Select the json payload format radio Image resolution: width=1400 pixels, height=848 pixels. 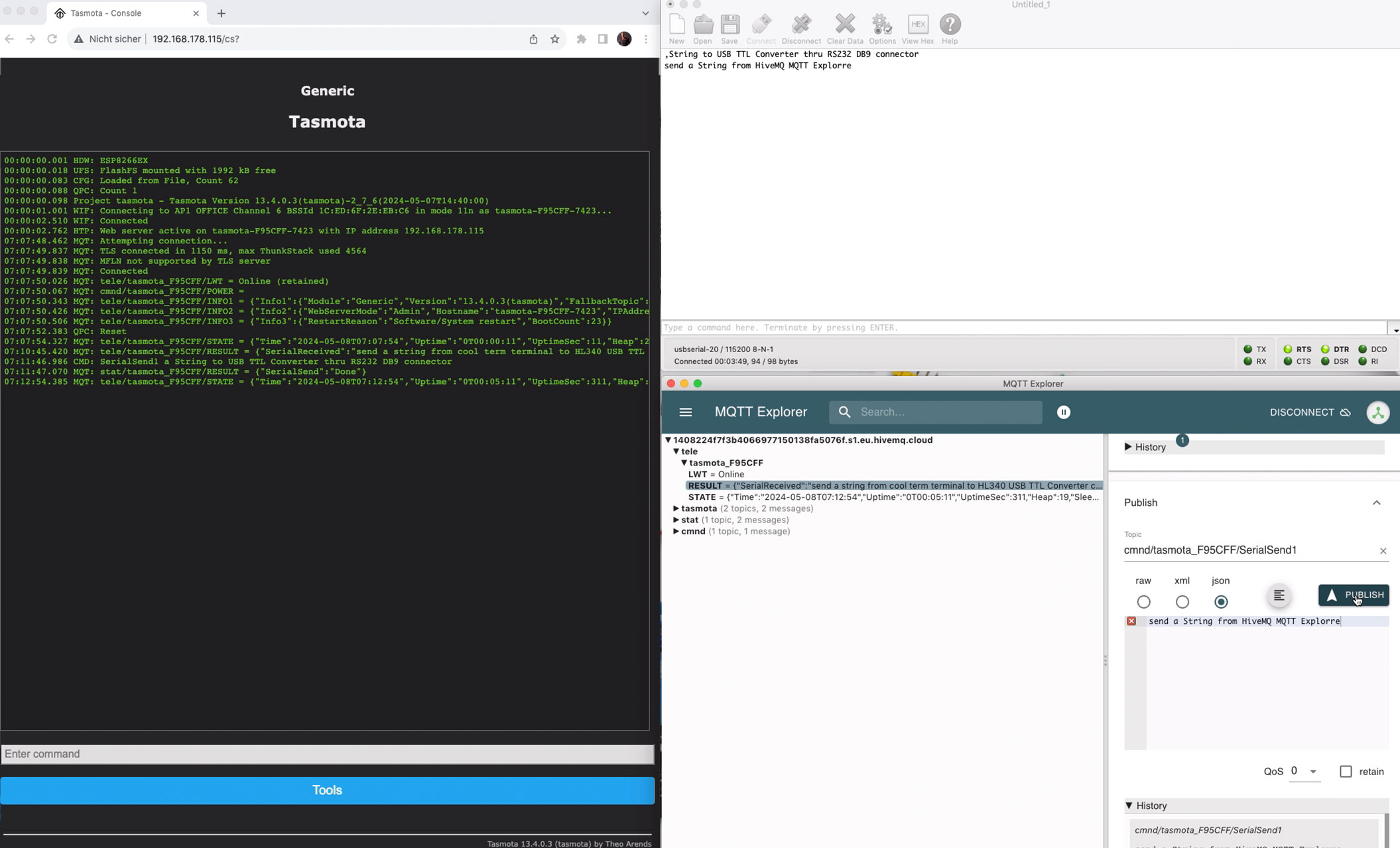pos(1221,602)
